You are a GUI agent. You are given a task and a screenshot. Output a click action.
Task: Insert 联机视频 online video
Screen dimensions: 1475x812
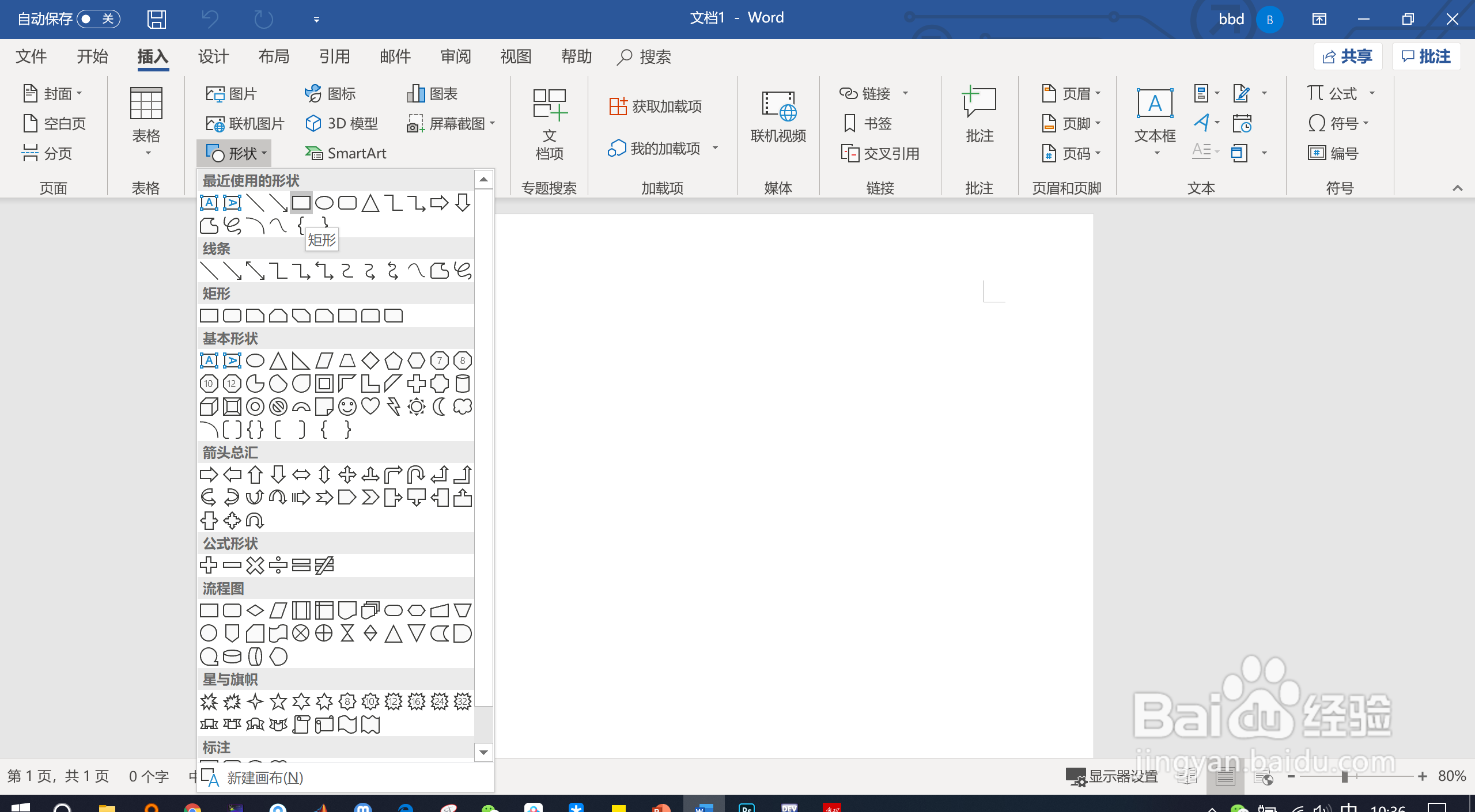coord(778,117)
